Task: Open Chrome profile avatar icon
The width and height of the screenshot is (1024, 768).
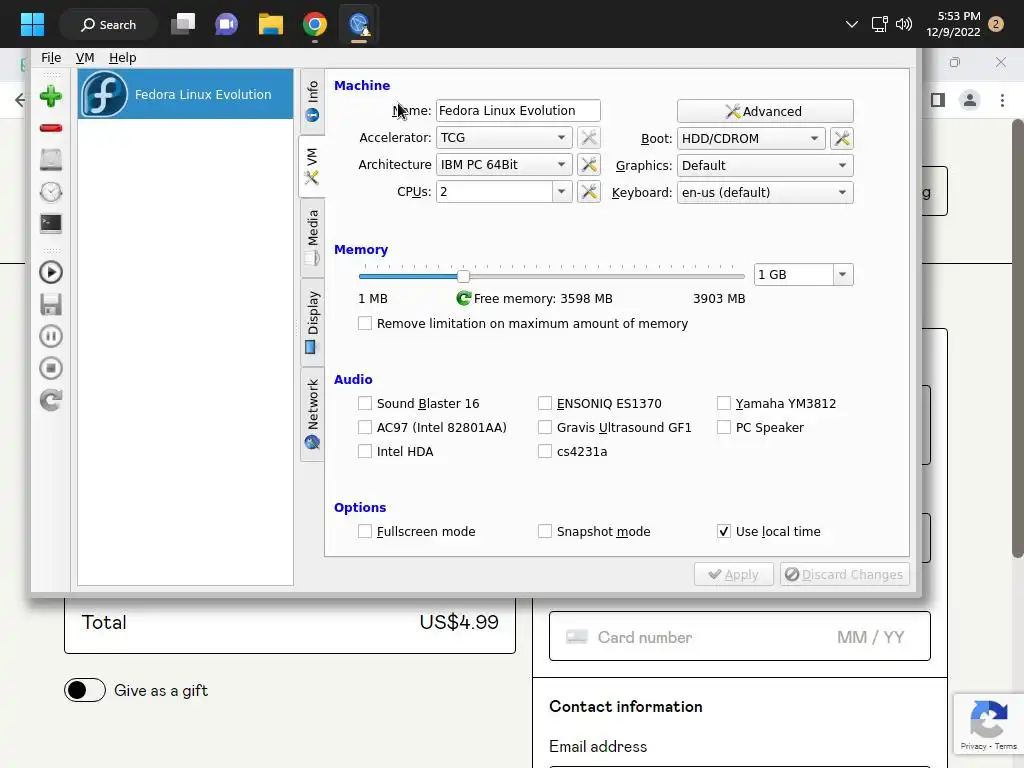Action: click(x=970, y=100)
